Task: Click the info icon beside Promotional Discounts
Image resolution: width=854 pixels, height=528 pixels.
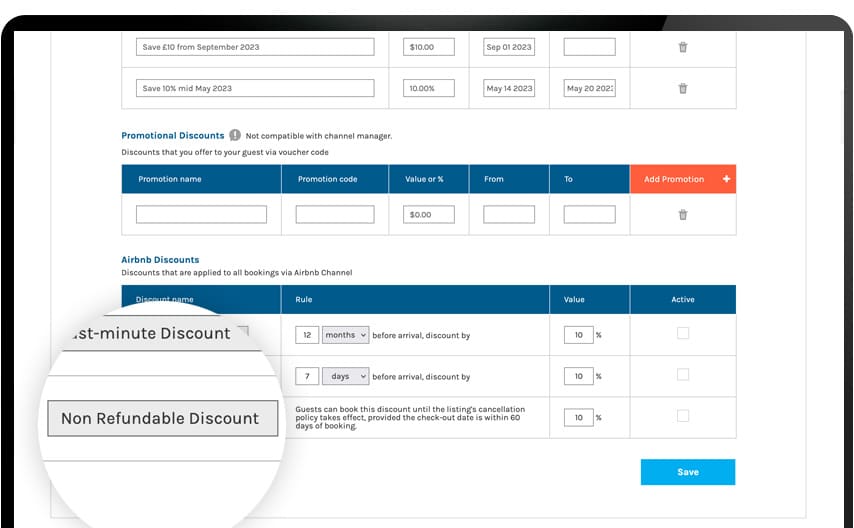Action: click(234, 135)
